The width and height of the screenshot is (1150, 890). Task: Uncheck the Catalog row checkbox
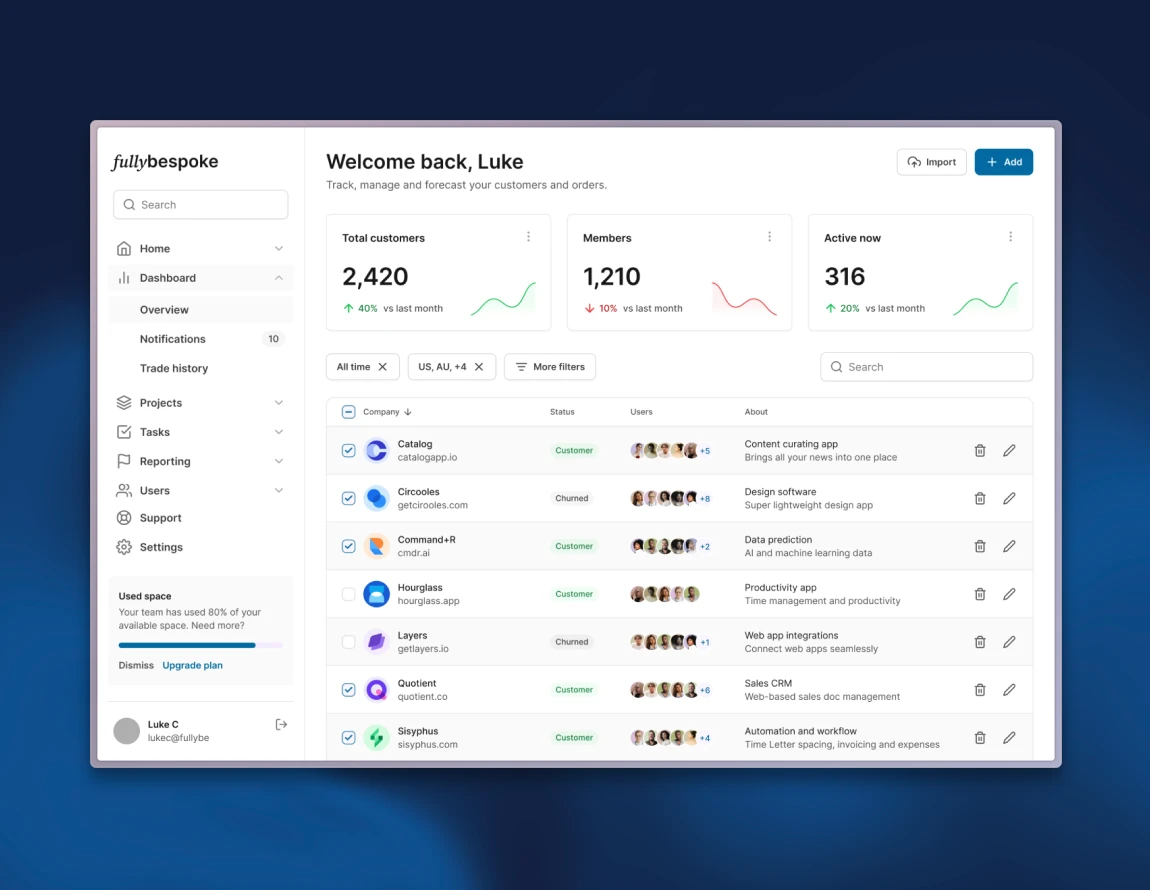point(348,451)
